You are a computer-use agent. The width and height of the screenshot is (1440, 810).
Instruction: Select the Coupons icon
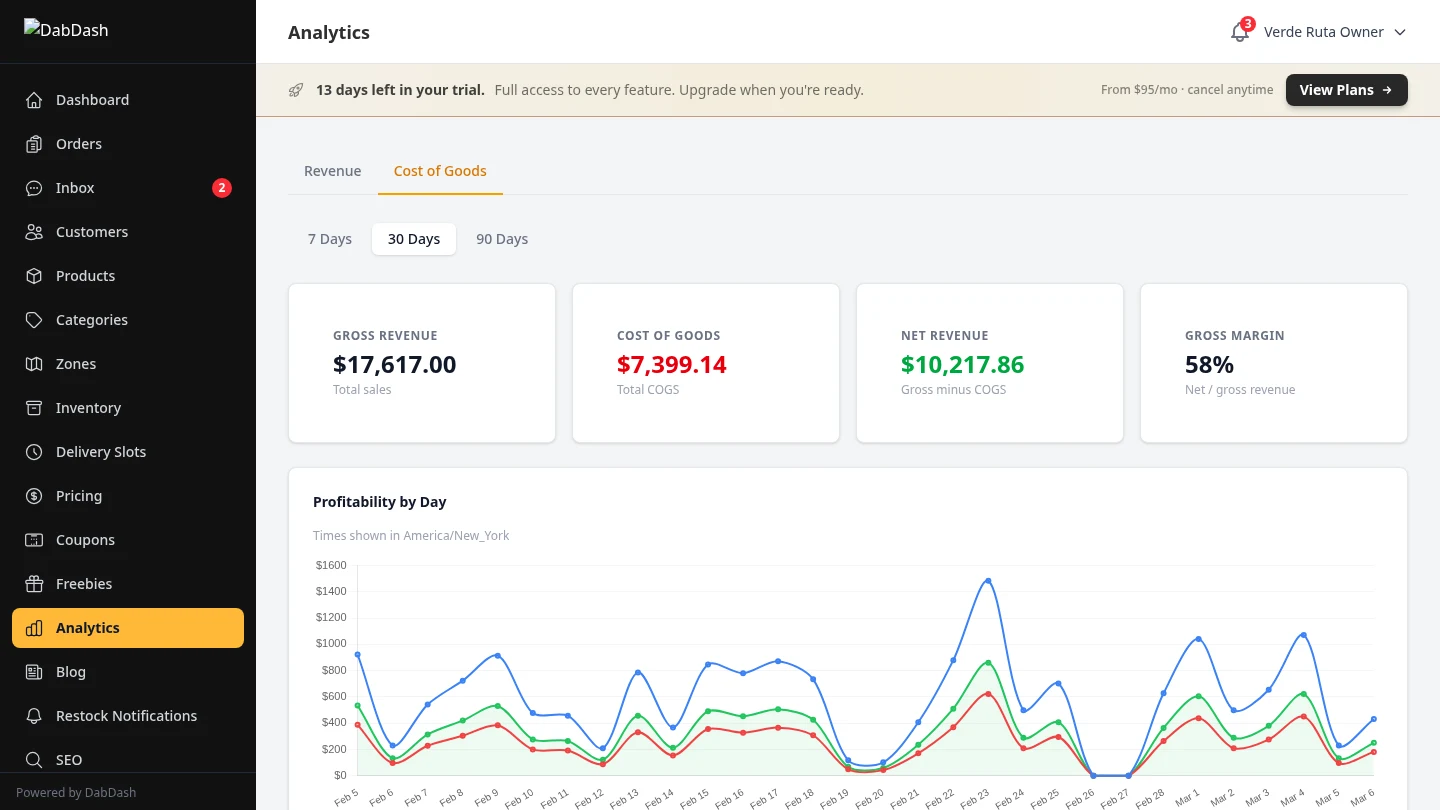click(34, 539)
